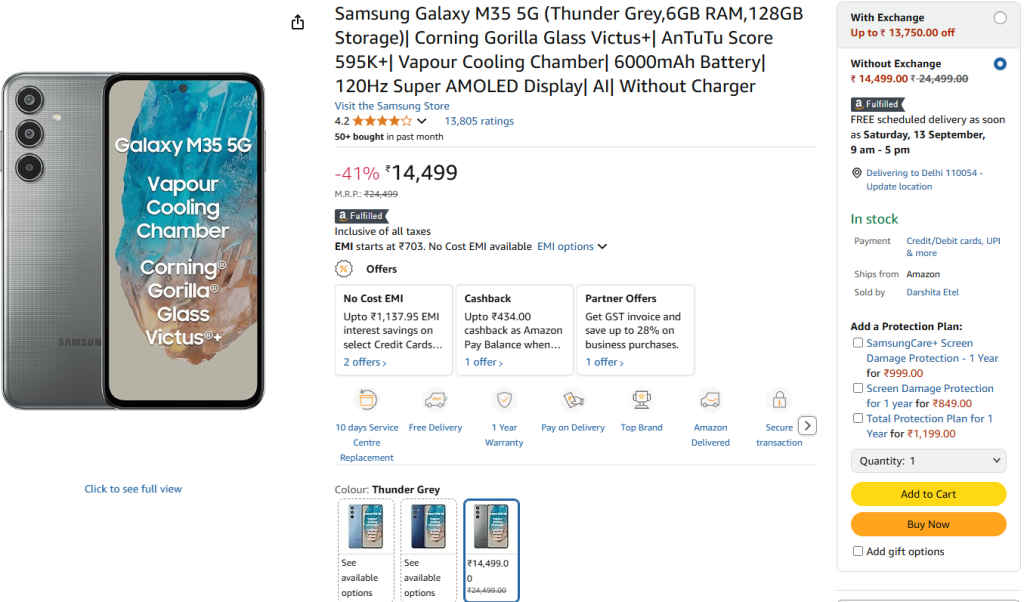The image size is (1024, 602).
Task: Select the Thunder Grey colour thumbnail
Action: pyautogui.click(x=490, y=527)
